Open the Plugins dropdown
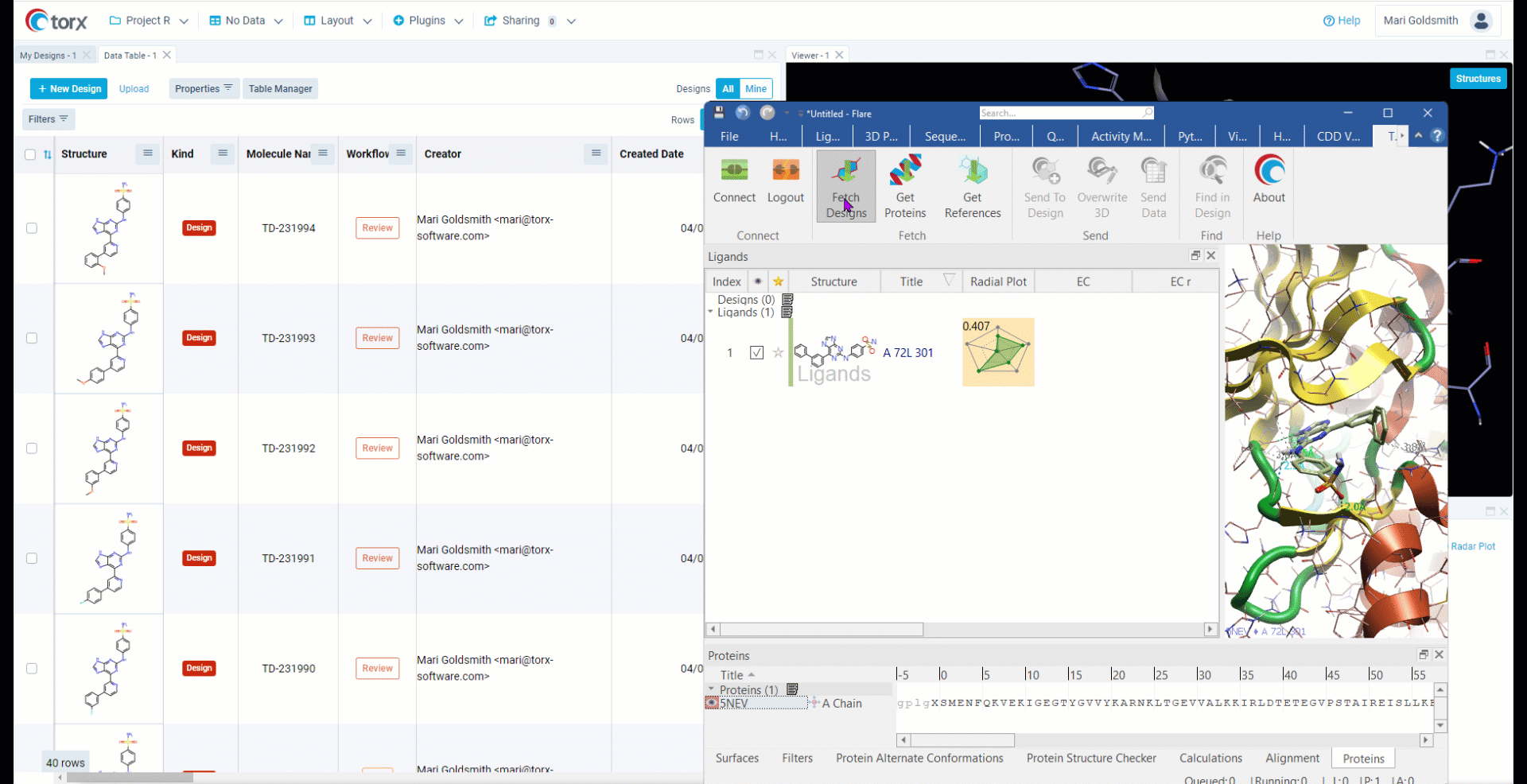The image size is (1527, 784). 428,21
